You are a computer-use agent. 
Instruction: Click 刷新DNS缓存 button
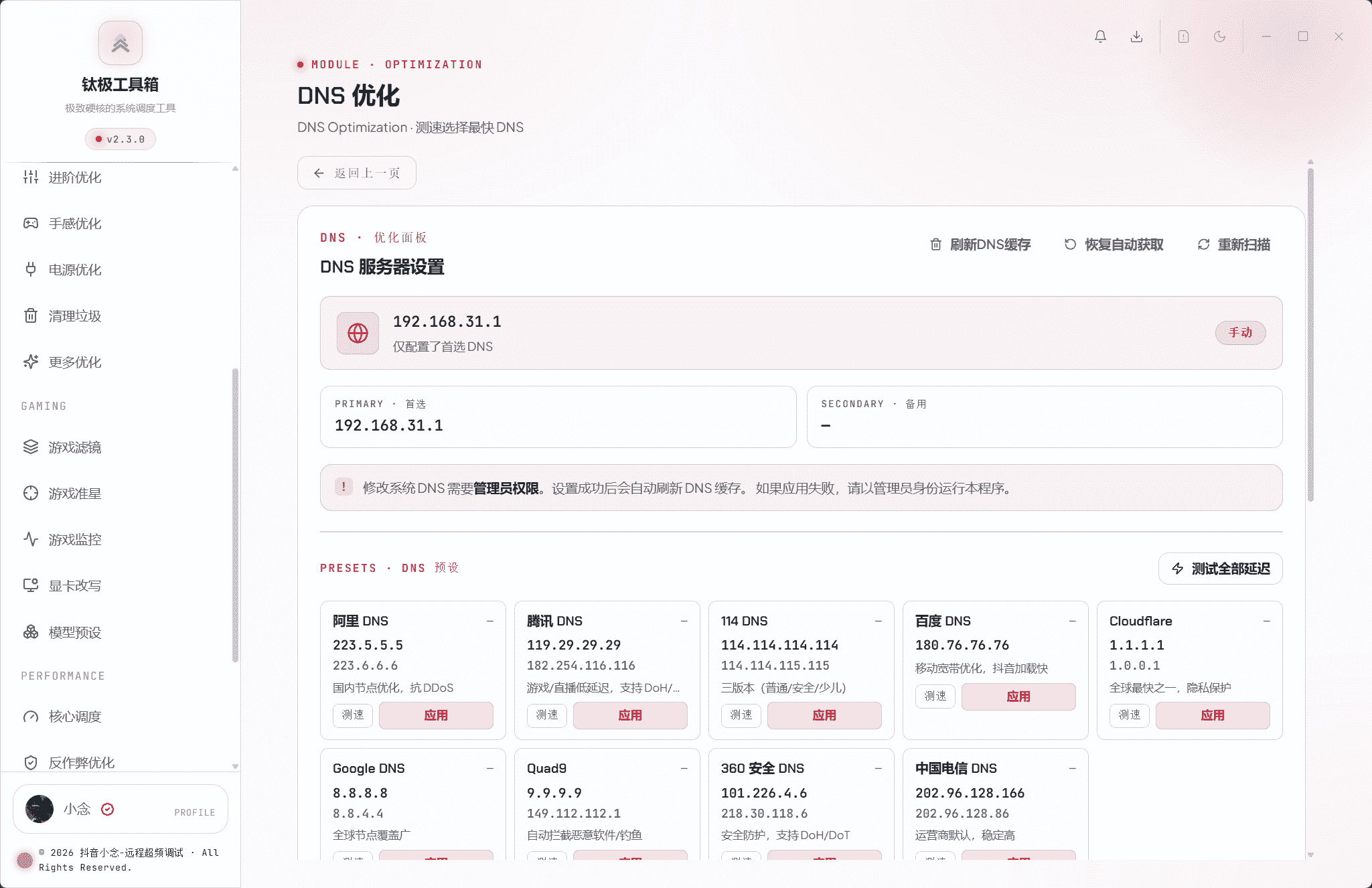pos(980,244)
